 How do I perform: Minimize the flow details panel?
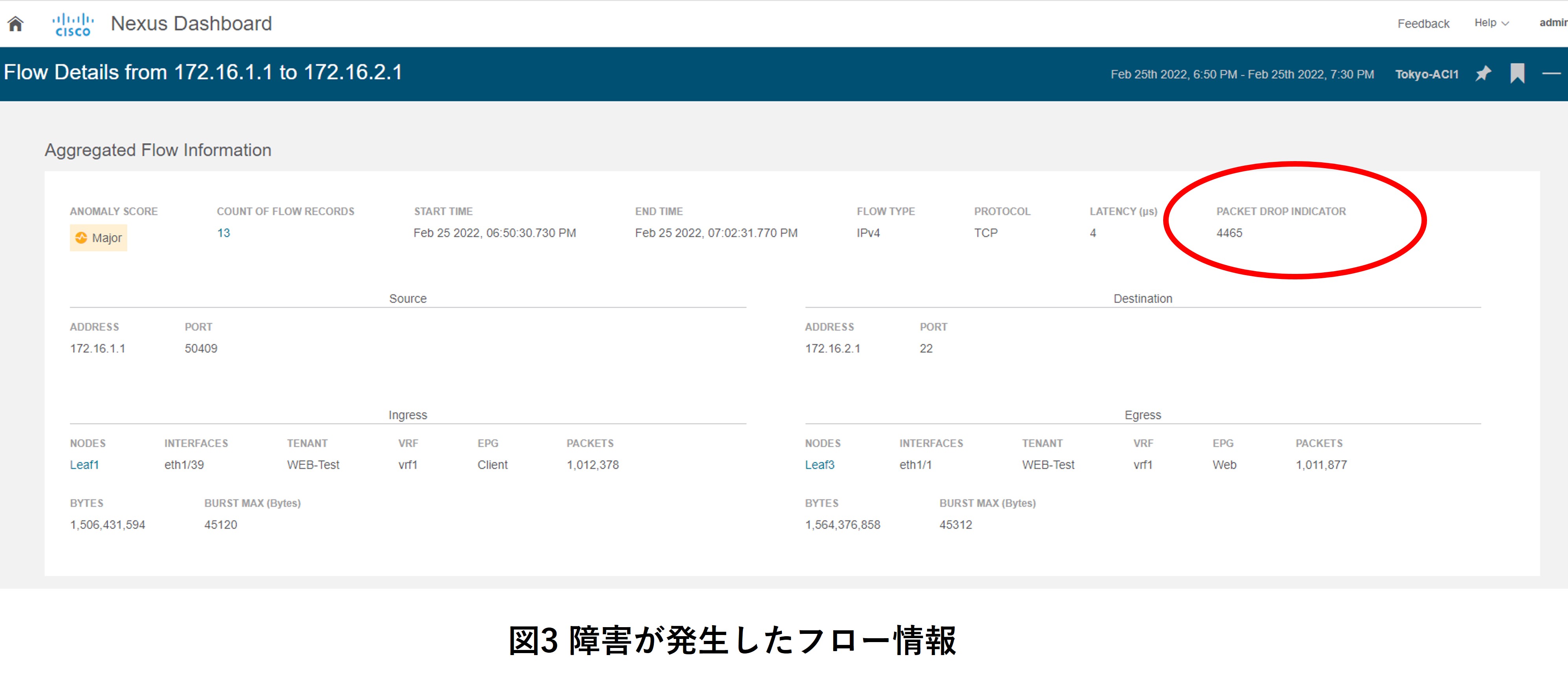click(1551, 74)
